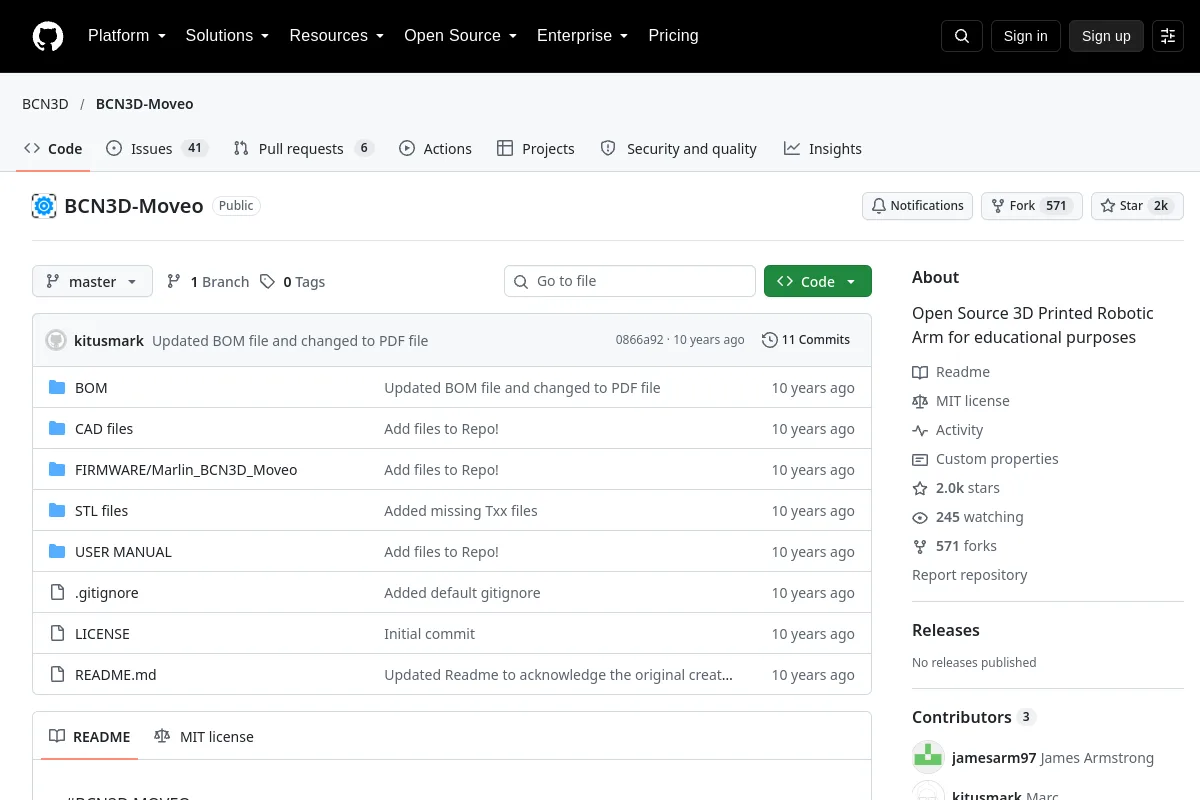This screenshot has height=800, width=1200.
Task: Click the history clock icon for commits
Action: coord(769,340)
